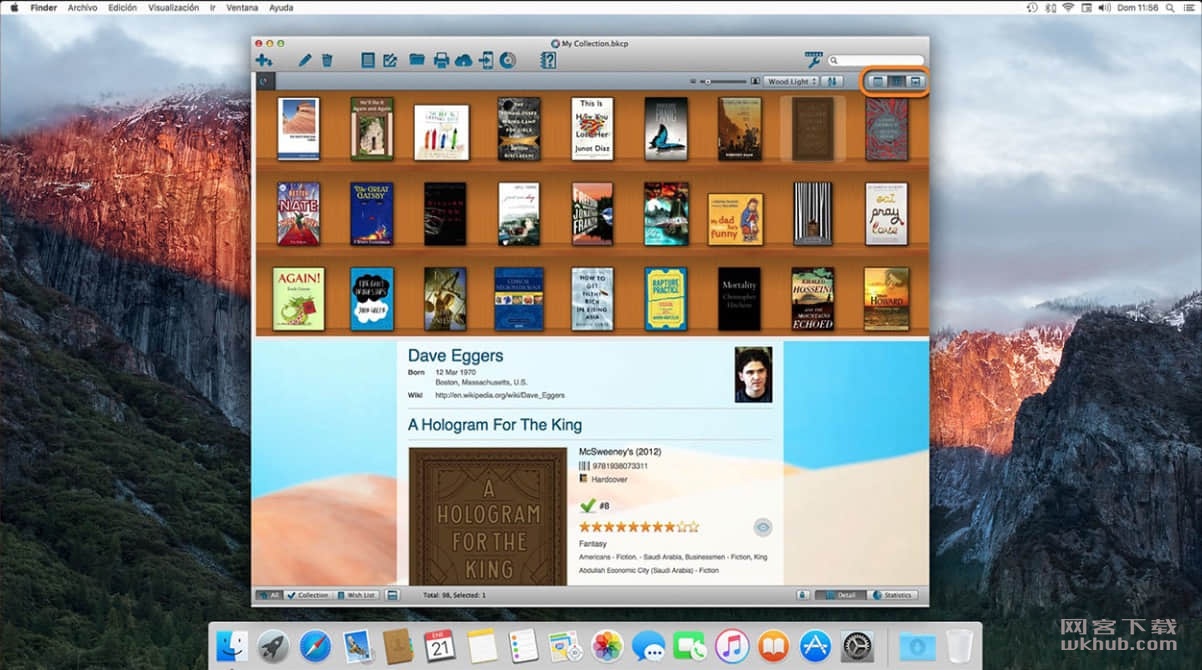Click the A Hologram For The King cover image
This screenshot has width=1202, height=670.
(487, 516)
